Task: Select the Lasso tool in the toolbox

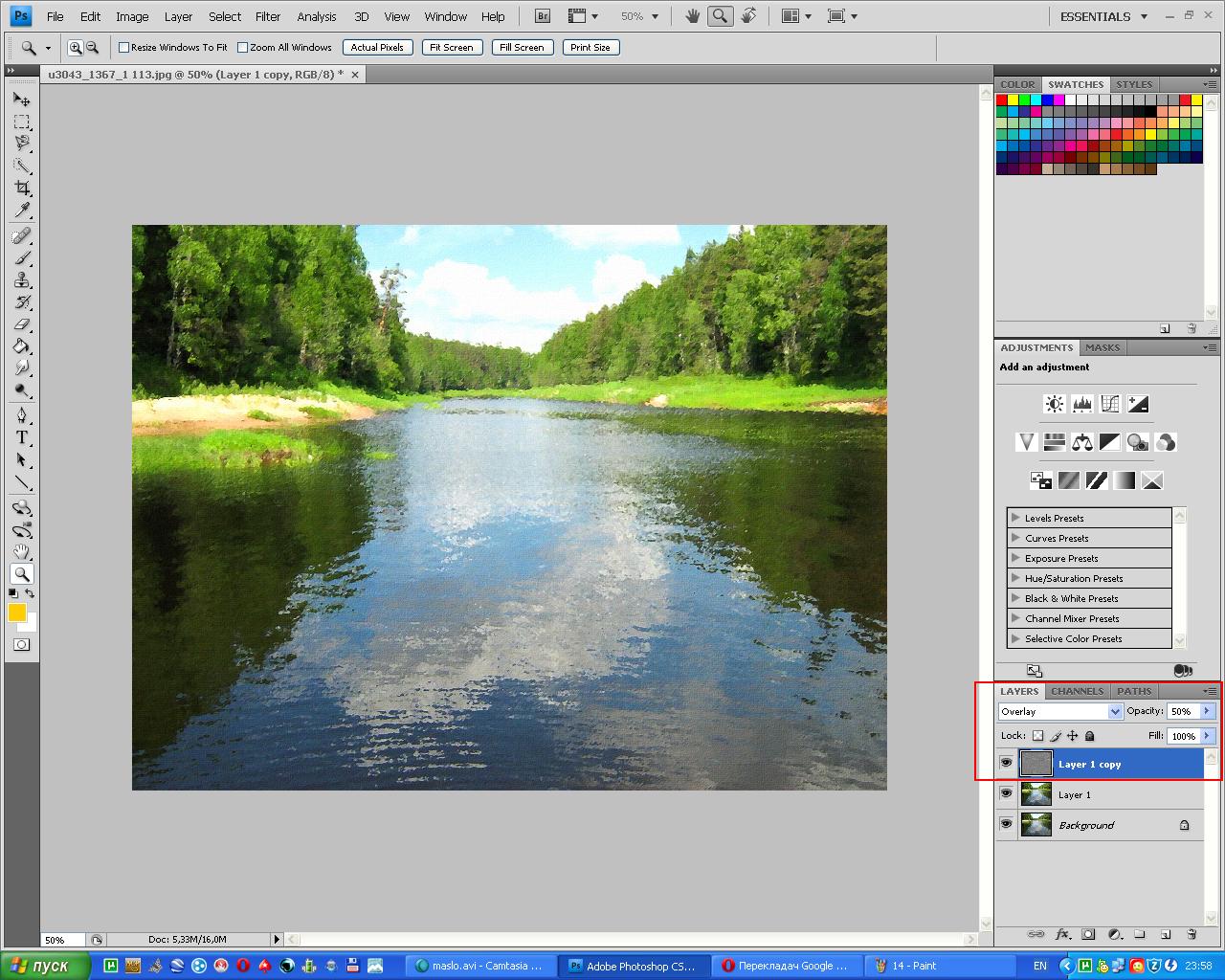Action: tap(22, 144)
